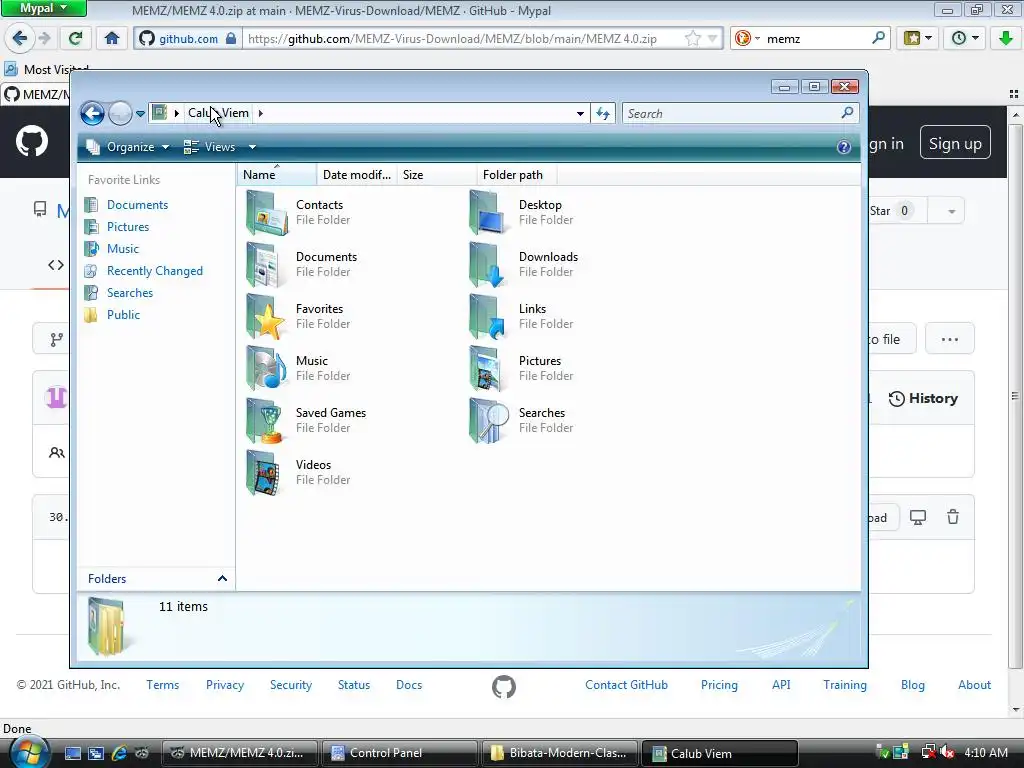Switch to Control Panel taskbar window
The height and width of the screenshot is (768, 1024).
[400, 753]
